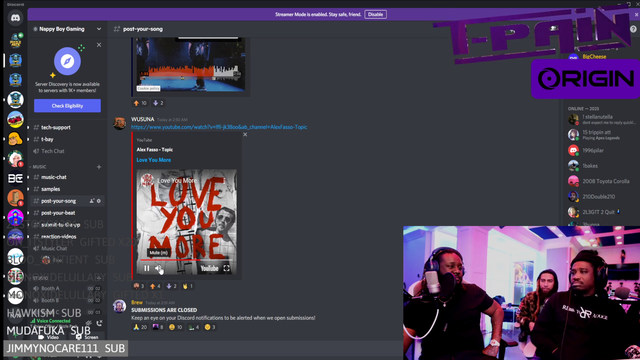Enter fullscreen on the embedded video
Image resolution: width=640 pixels, height=360 pixels.
pyautogui.click(x=226, y=268)
